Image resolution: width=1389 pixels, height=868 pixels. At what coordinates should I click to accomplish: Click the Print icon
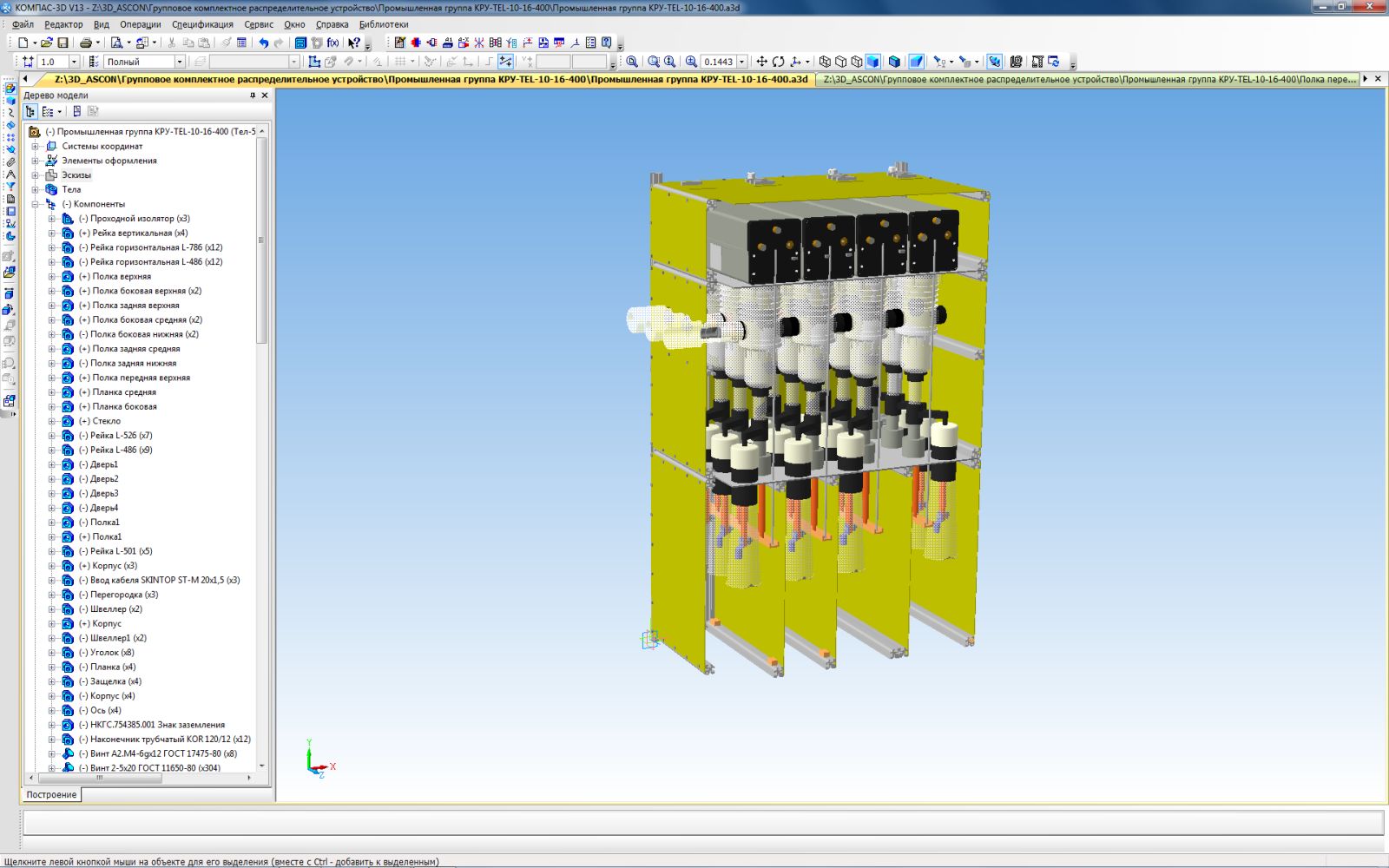pos(85,43)
